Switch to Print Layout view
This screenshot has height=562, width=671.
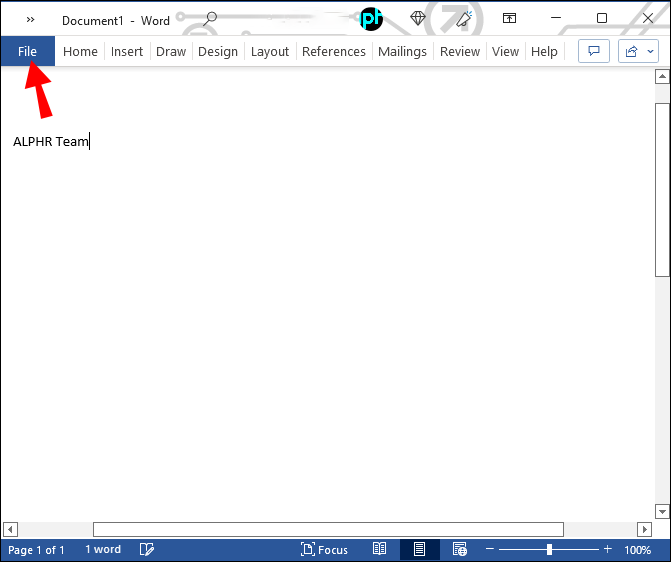pos(419,549)
